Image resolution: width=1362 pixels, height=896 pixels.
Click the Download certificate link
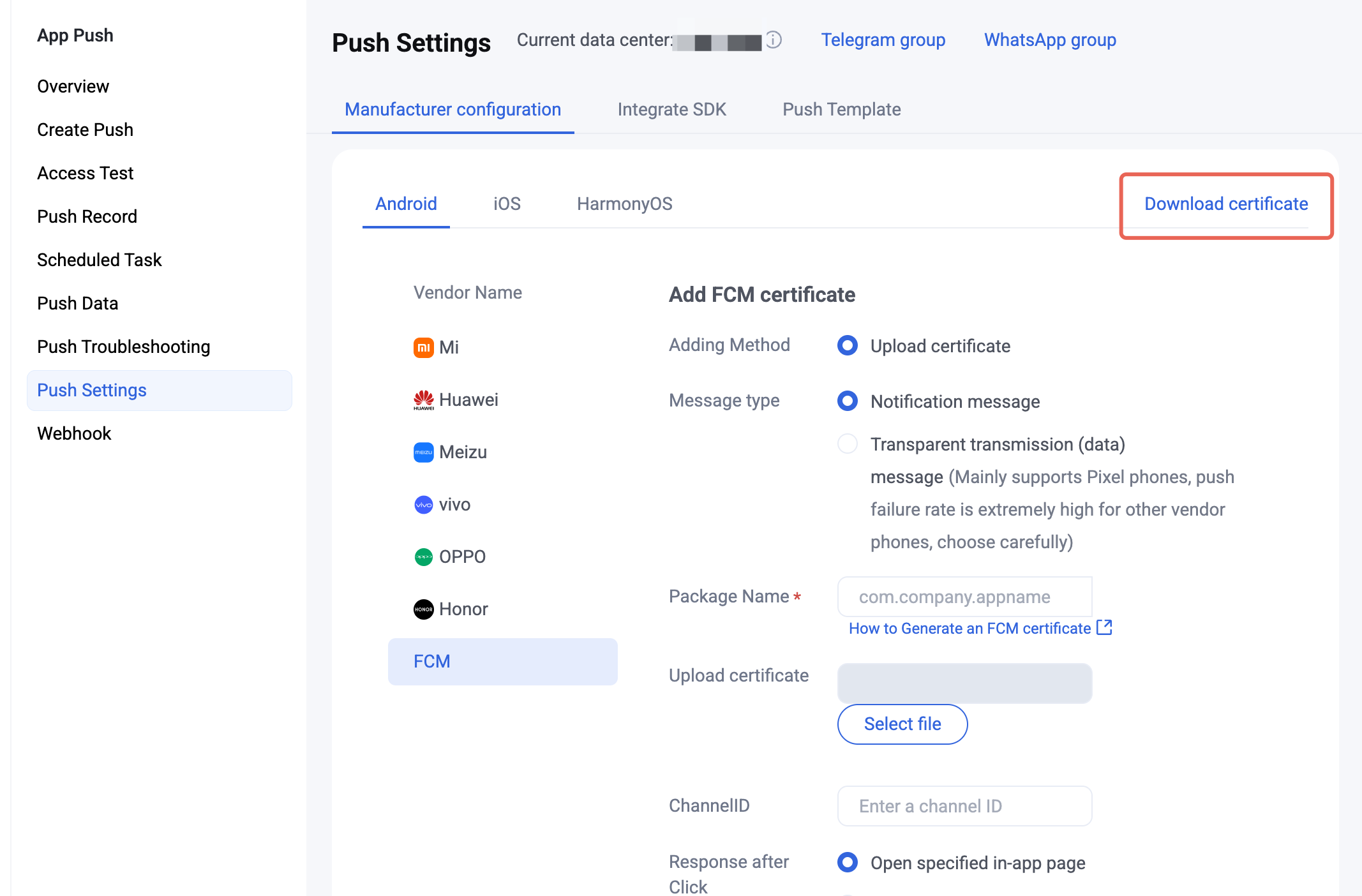point(1226,204)
